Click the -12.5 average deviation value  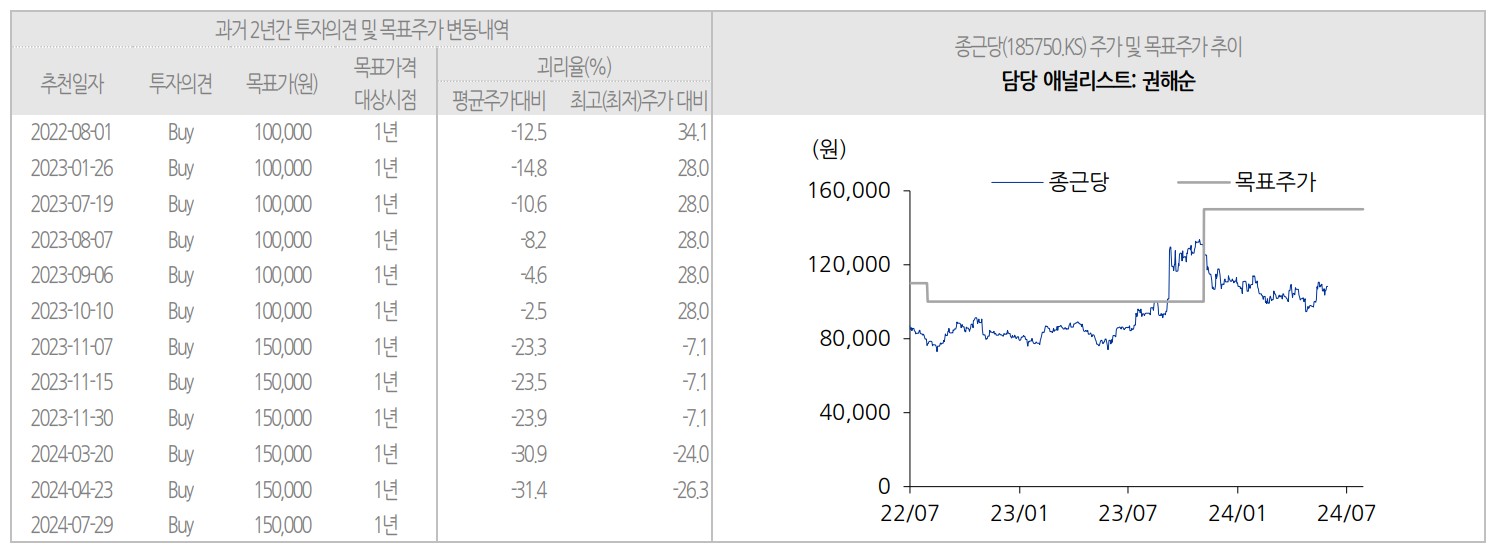click(x=529, y=132)
